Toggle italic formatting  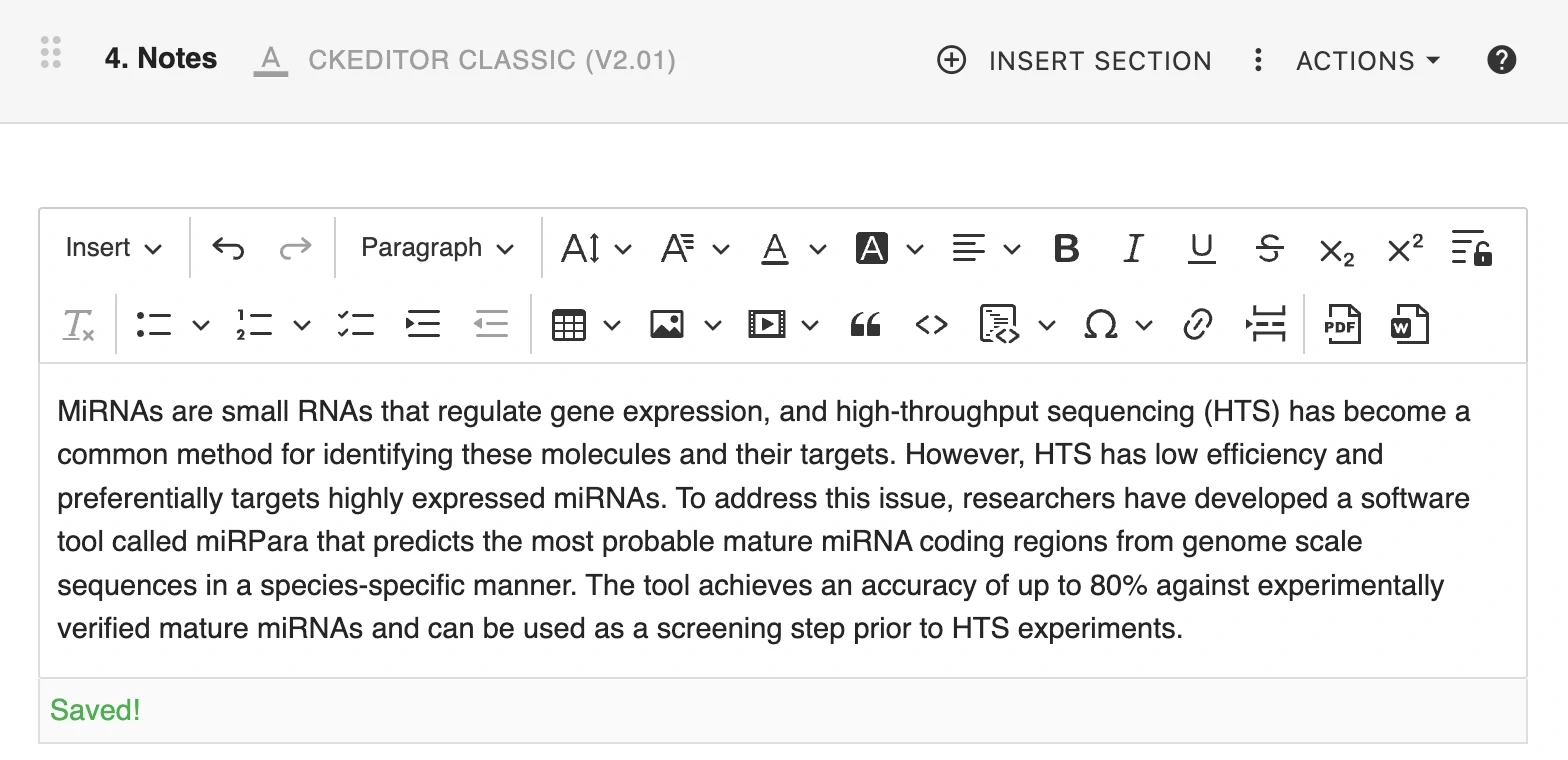click(x=1133, y=248)
